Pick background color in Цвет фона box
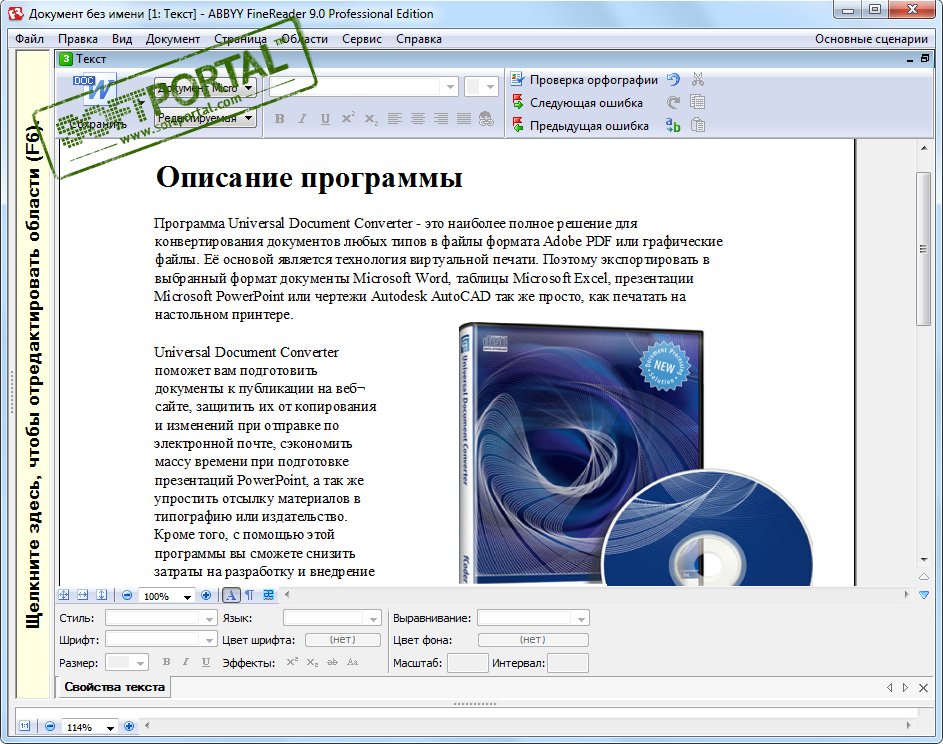Viewport: 943px width, 744px height. 533,640
